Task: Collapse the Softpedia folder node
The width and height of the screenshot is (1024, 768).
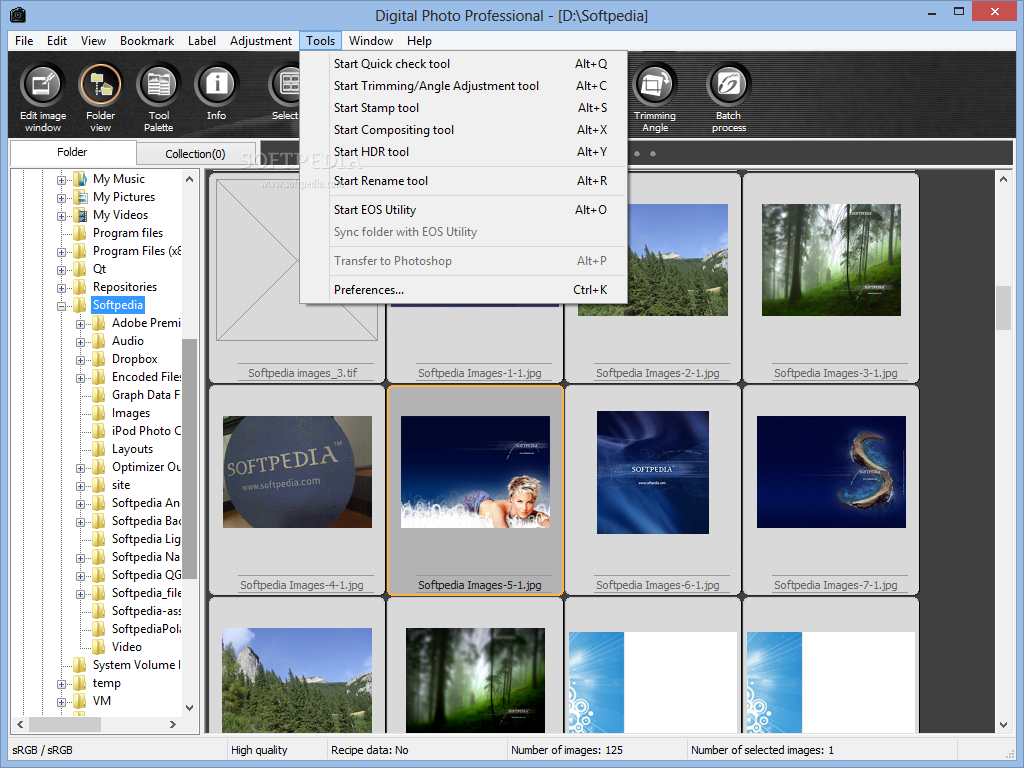Action: point(61,306)
